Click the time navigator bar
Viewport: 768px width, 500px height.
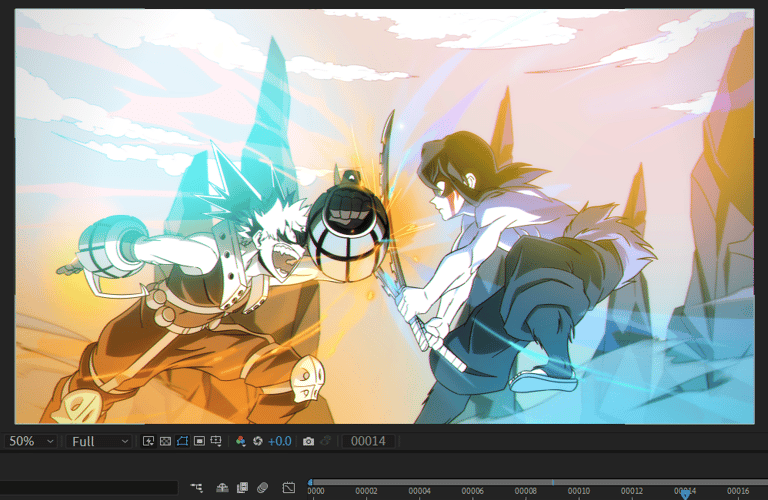pos(539,482)
